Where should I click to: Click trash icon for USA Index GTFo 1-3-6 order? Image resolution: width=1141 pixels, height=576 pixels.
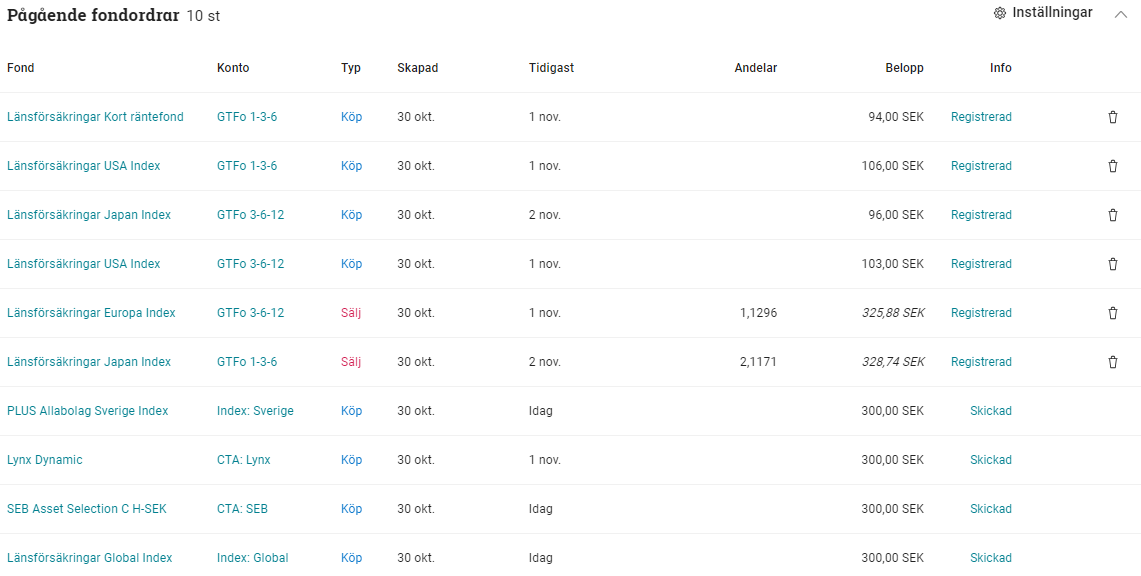pyautogui.click(x=1113, y=166)
